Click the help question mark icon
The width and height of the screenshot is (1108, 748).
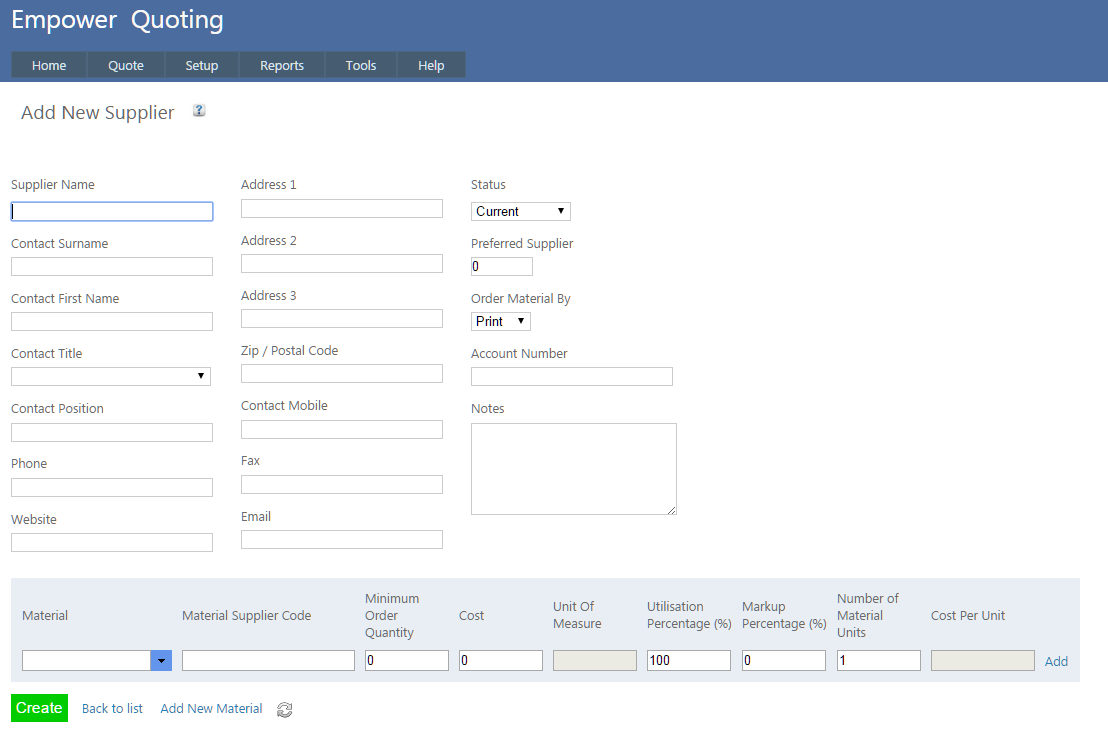199,111
